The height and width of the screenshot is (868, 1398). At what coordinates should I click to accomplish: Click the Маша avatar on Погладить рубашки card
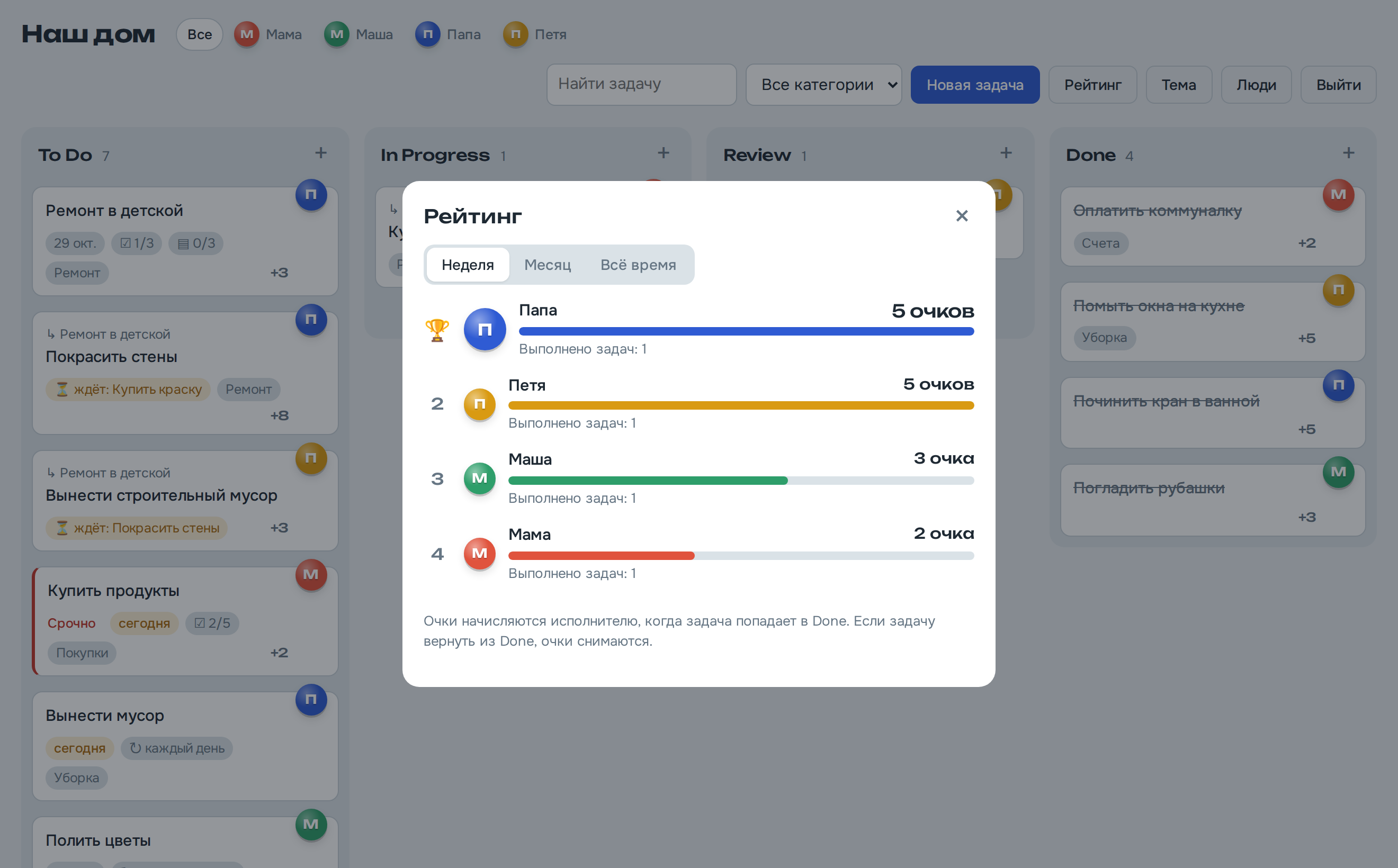pos(1338,472)
